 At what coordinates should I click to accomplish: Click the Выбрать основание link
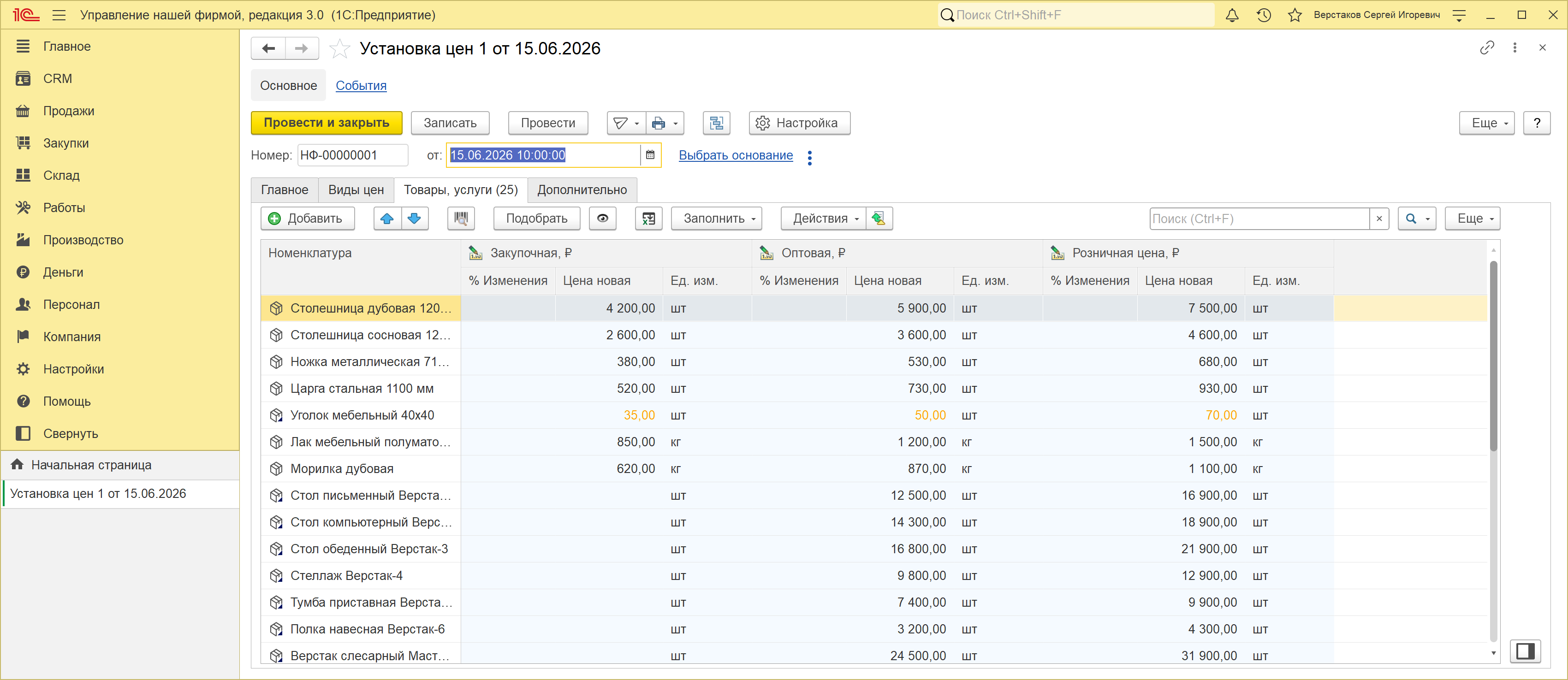pos(736,155)
